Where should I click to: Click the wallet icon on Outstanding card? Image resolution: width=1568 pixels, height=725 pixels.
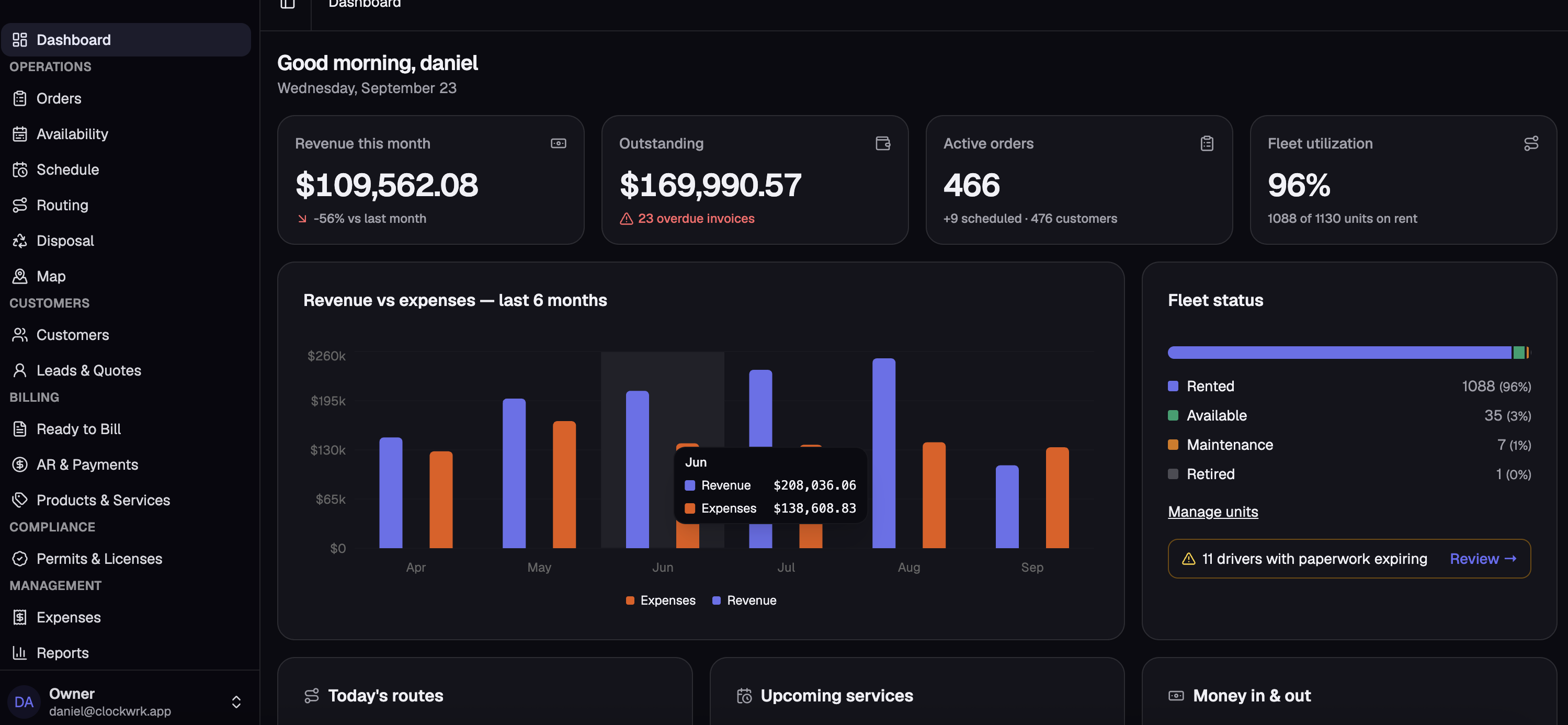(883, 144)
